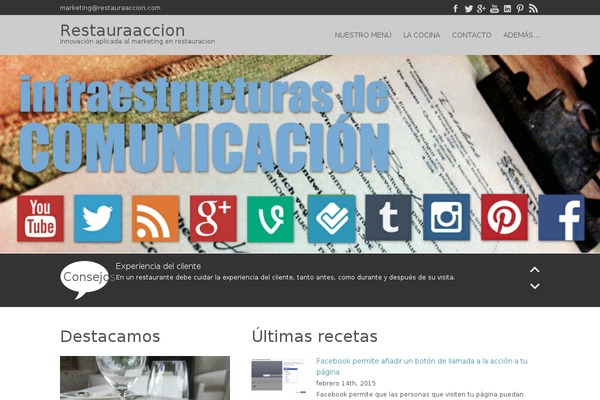
Task: Open the RSS feed icon in the top bar
Action: click(x=533, y=8)
